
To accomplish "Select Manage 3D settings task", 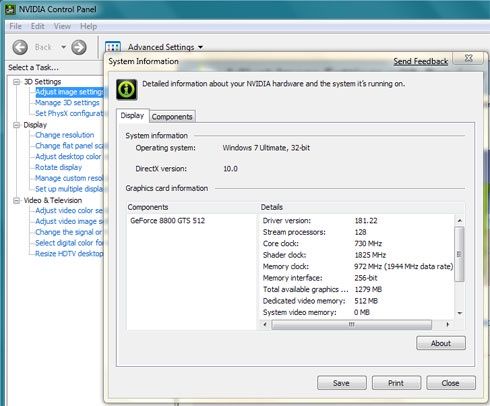I will click(x=67, y=103).
